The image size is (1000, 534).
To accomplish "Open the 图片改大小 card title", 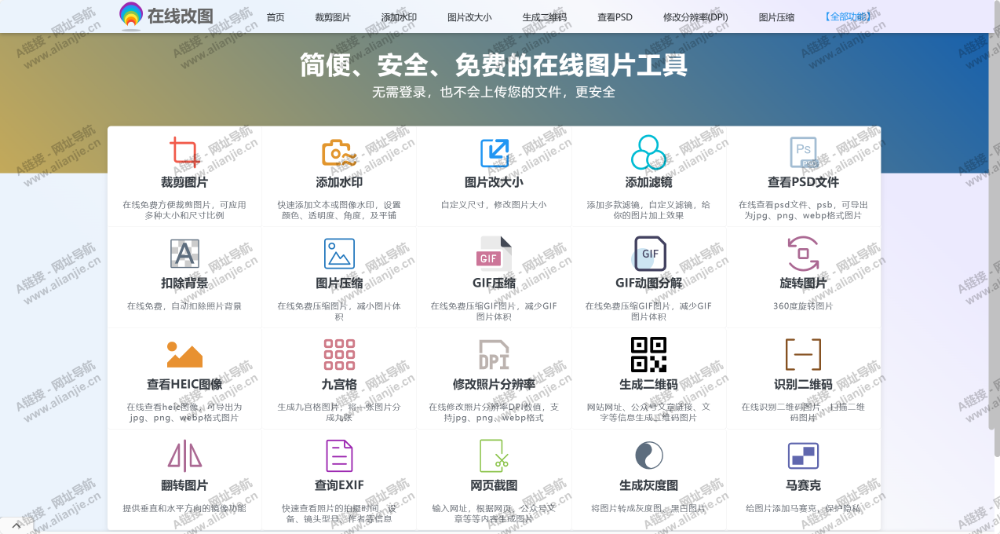I will [x=494, y=182].
